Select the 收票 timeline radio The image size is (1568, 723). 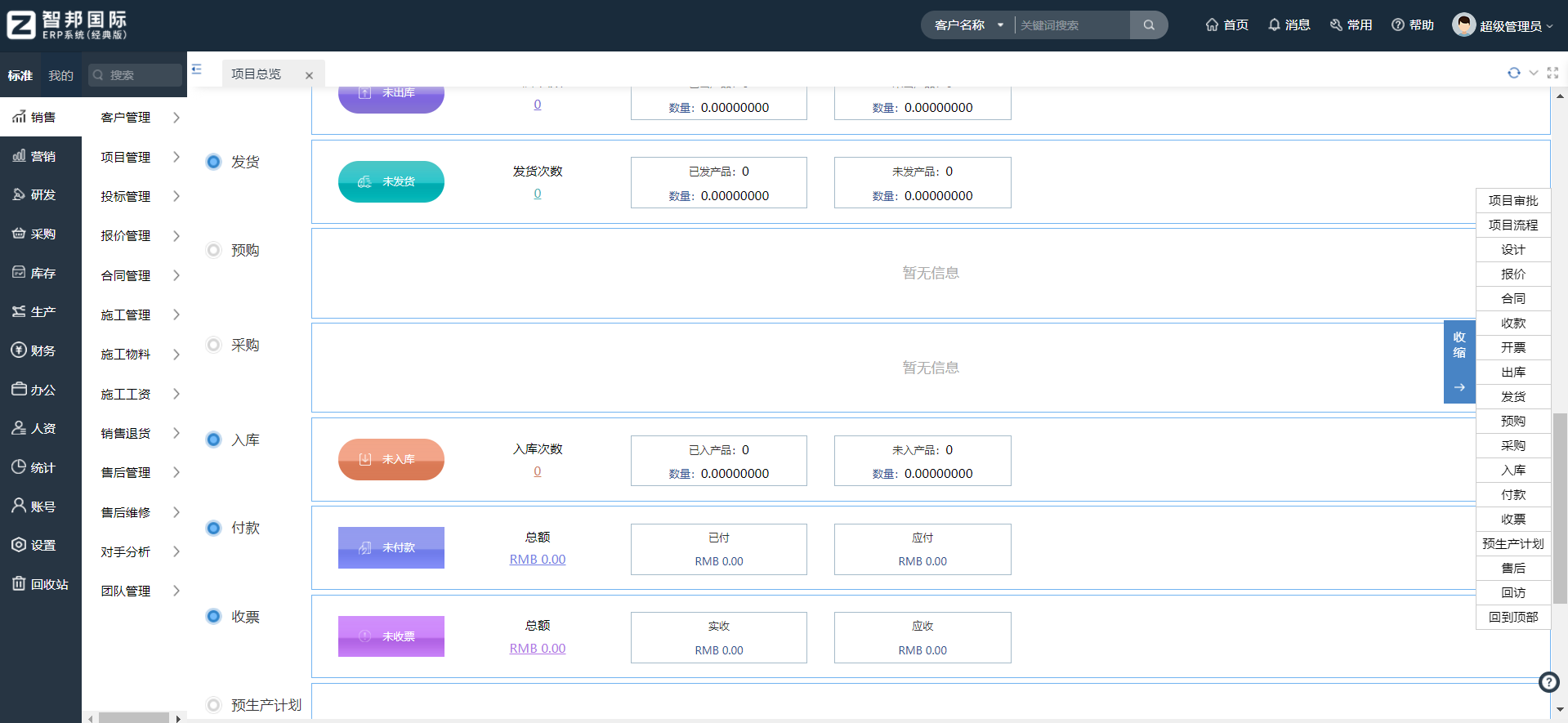(x=213, y=616)
